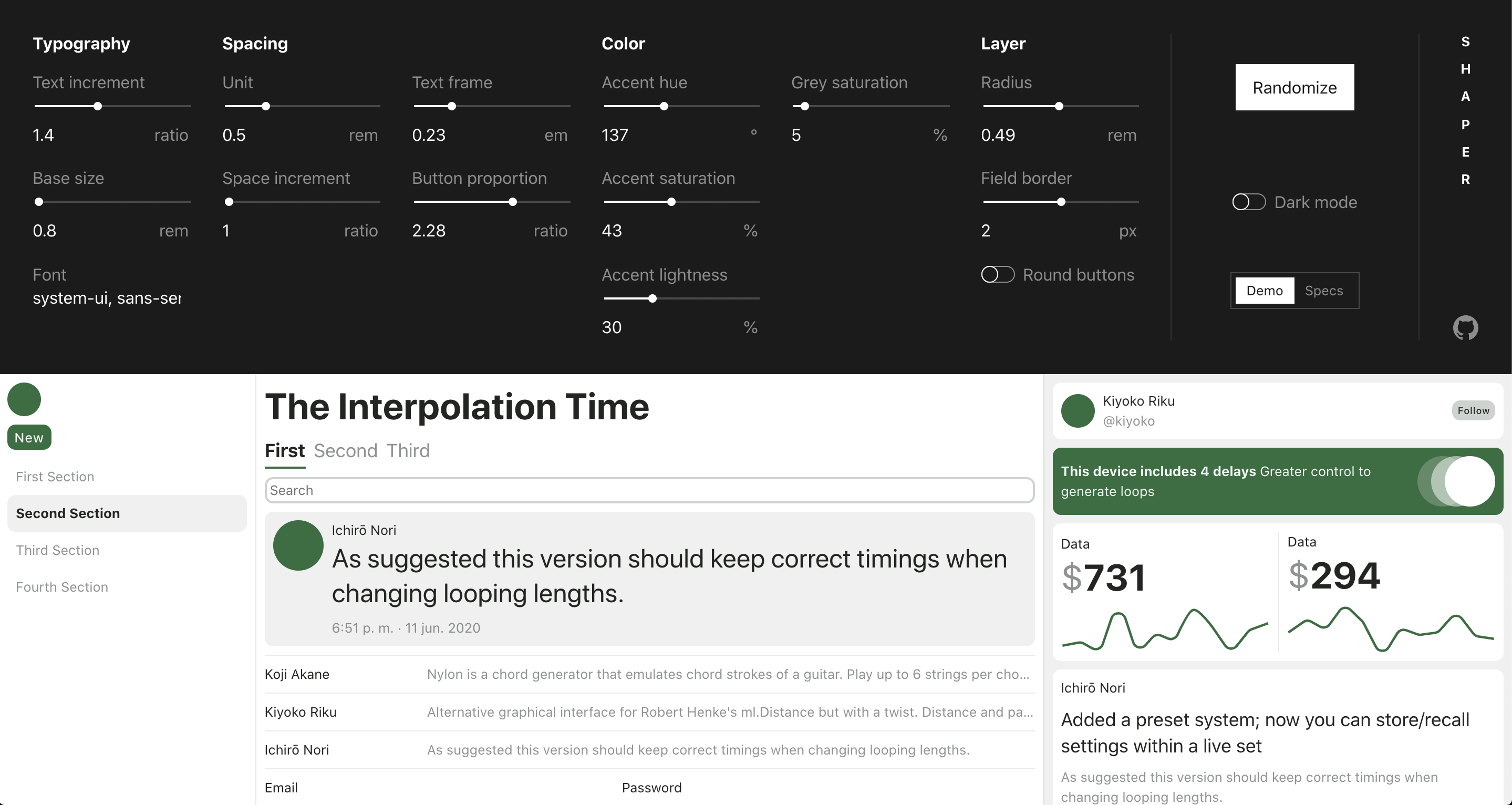Enable the Dark mode toggle
This screenshot has width=1512, height=805.
[x=1248, y=202]
